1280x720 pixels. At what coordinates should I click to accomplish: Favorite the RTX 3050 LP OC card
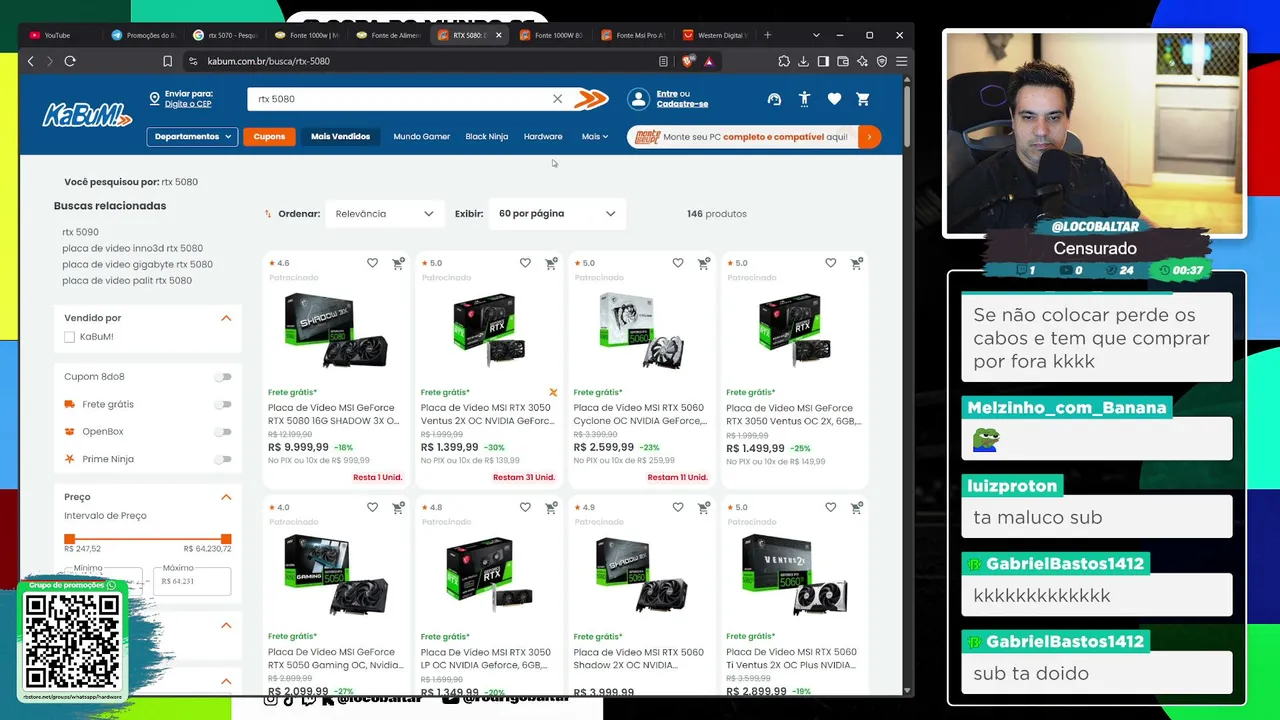click(x=525, y=507)
